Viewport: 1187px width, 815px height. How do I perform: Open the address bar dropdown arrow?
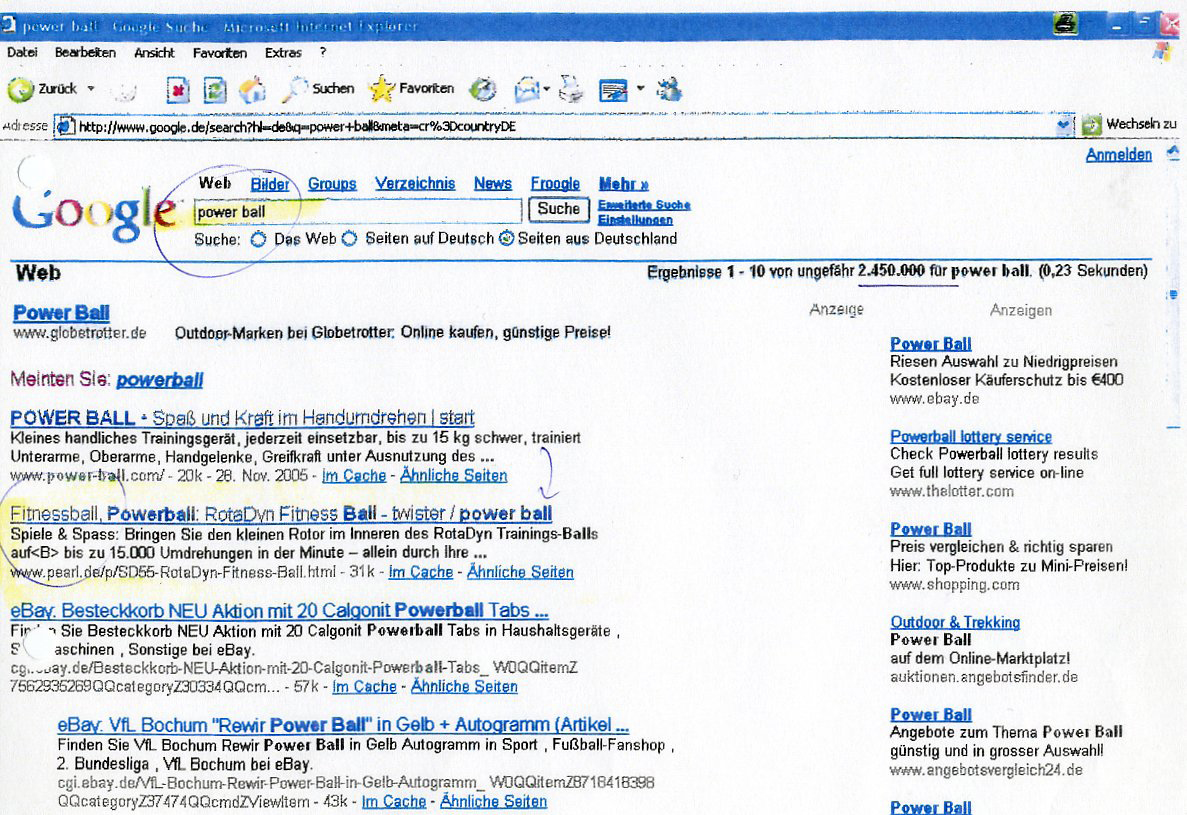[1064, 126]
